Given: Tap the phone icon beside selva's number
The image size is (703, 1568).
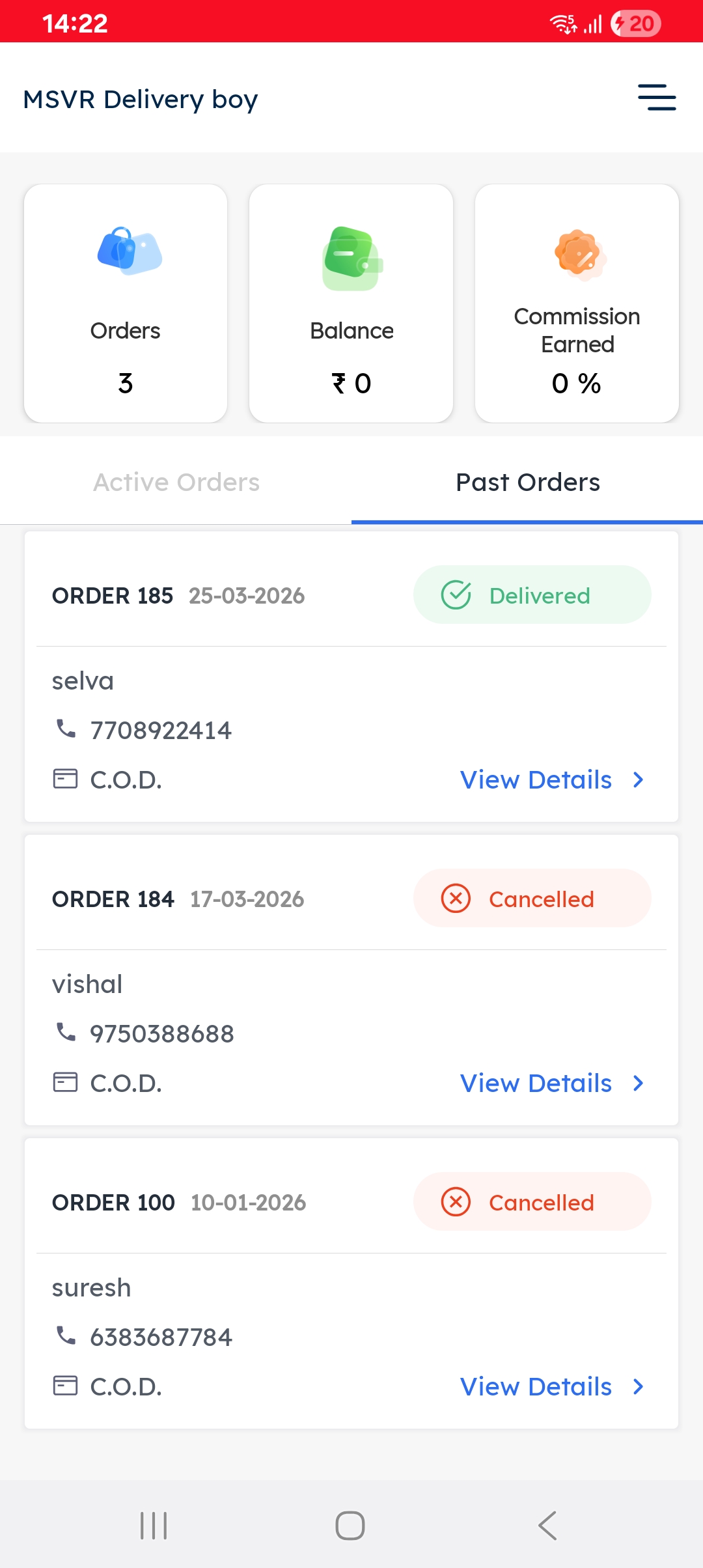Looking at the screenshot, I should tap(66, 730).
